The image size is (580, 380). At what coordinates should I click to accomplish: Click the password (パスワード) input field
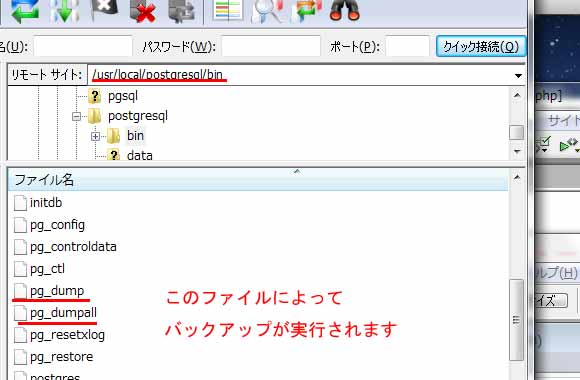tap(271, 46)
